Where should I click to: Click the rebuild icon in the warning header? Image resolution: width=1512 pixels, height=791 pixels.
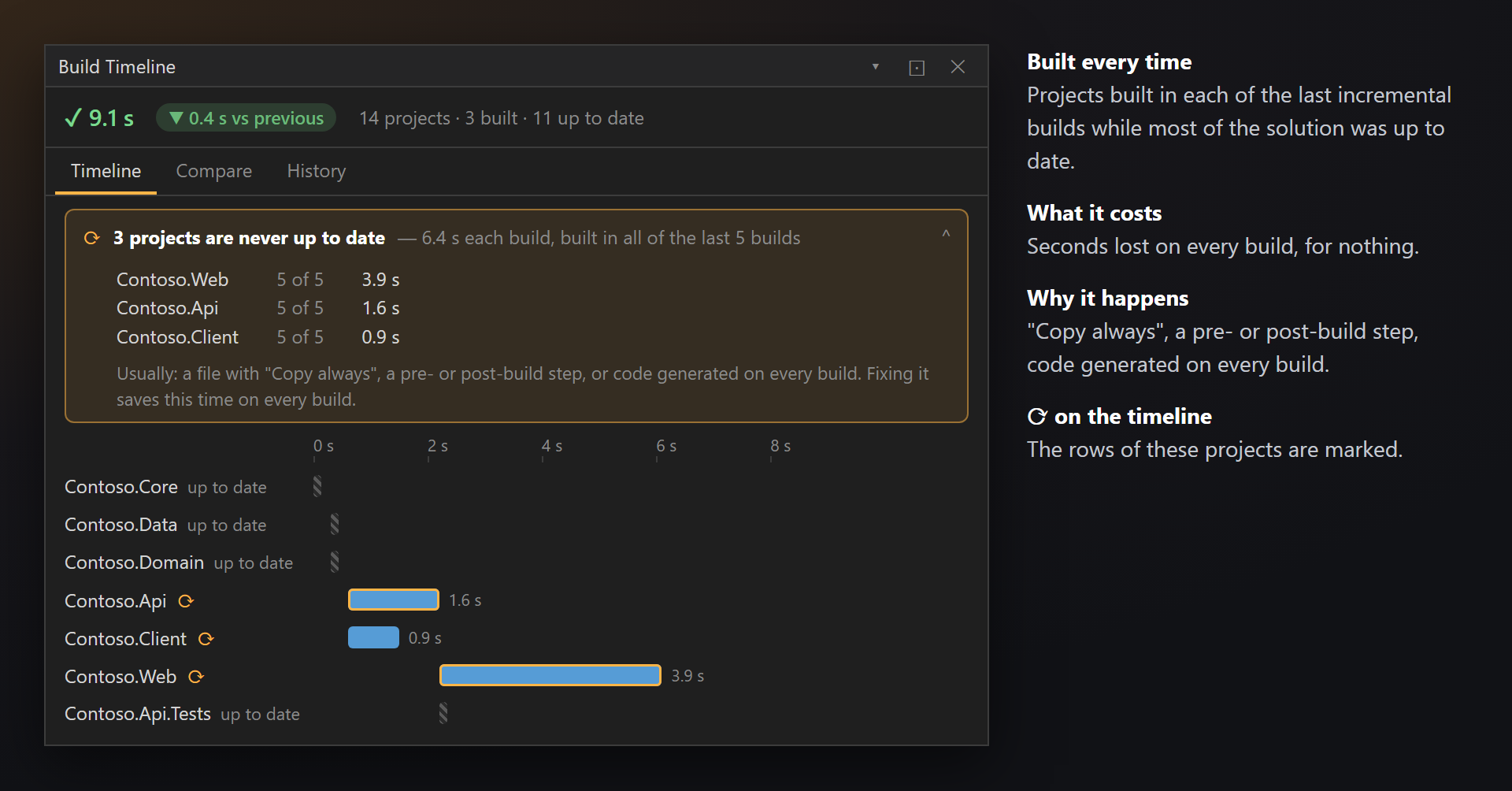[92, 238]
